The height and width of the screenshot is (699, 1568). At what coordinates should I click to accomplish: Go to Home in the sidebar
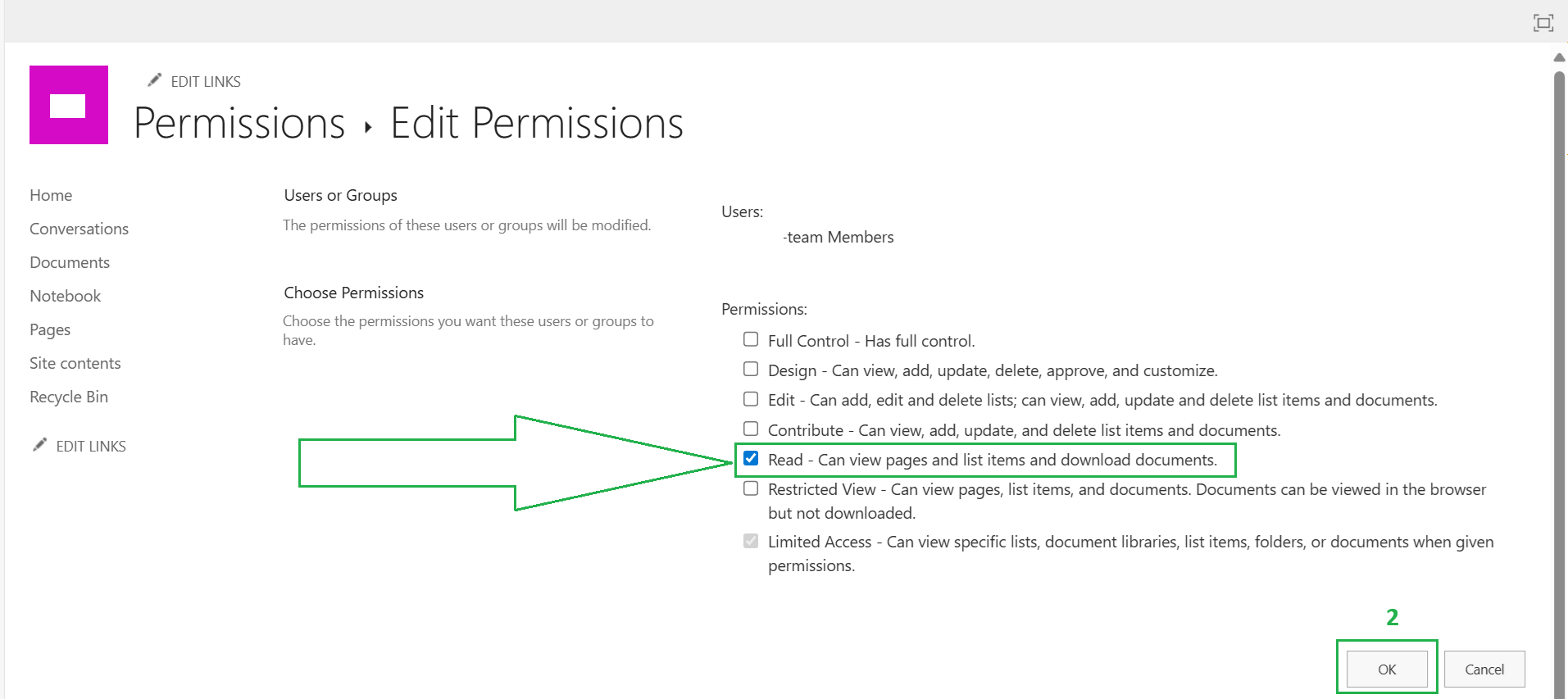click(51, 195)
